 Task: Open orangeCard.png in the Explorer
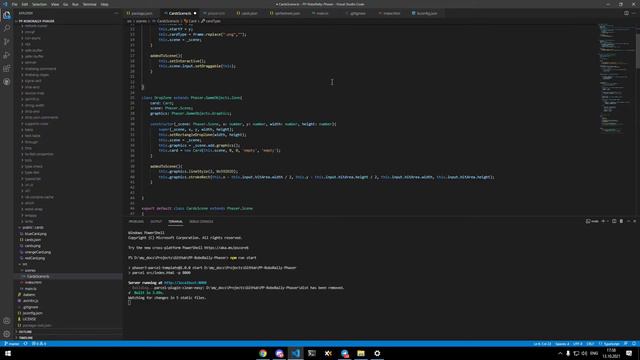tap(69, 252)
